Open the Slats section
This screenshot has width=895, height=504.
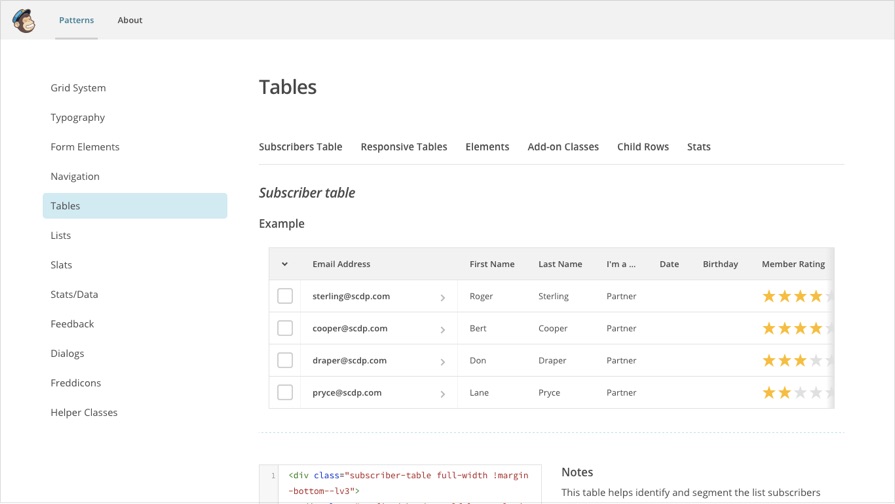click(x=61, y=265)
